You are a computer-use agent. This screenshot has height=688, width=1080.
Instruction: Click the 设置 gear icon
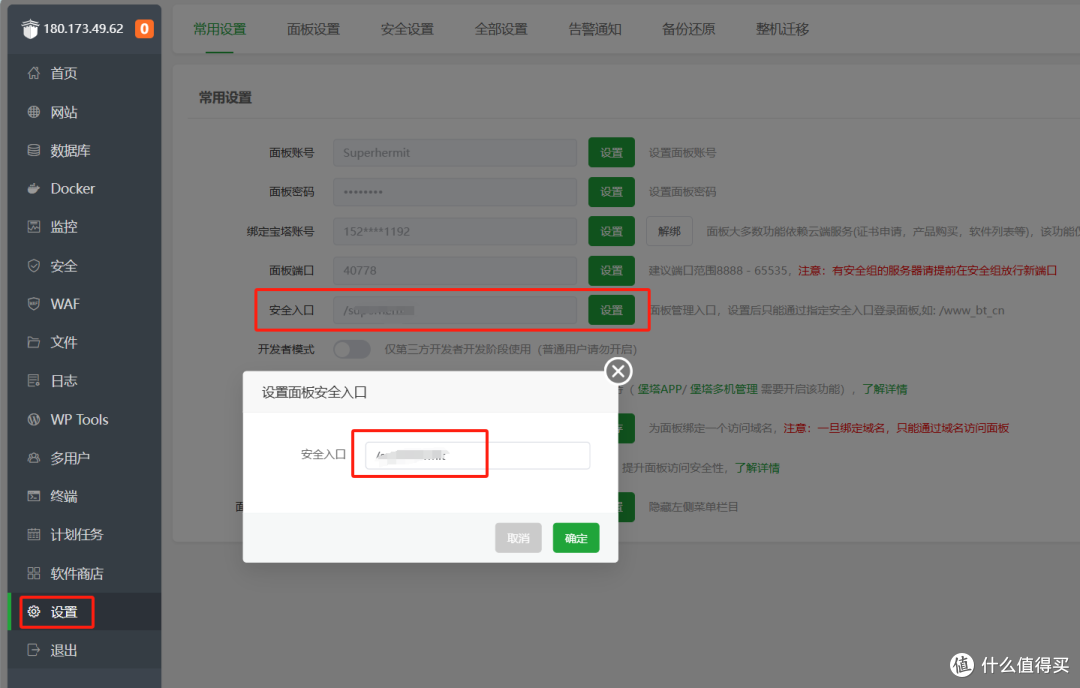(x=34, y=612)
